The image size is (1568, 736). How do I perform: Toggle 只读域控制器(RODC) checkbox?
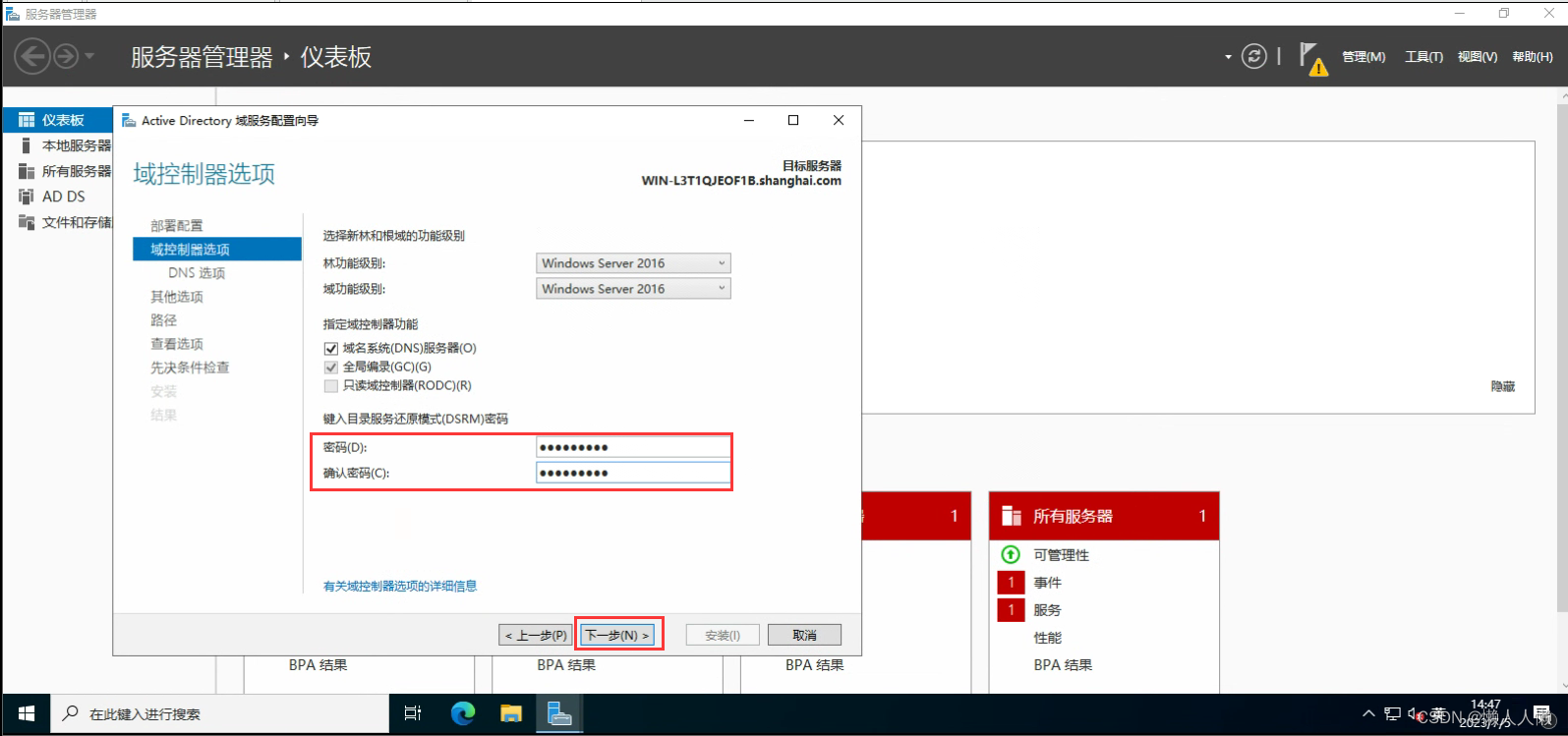pos(331,386)
